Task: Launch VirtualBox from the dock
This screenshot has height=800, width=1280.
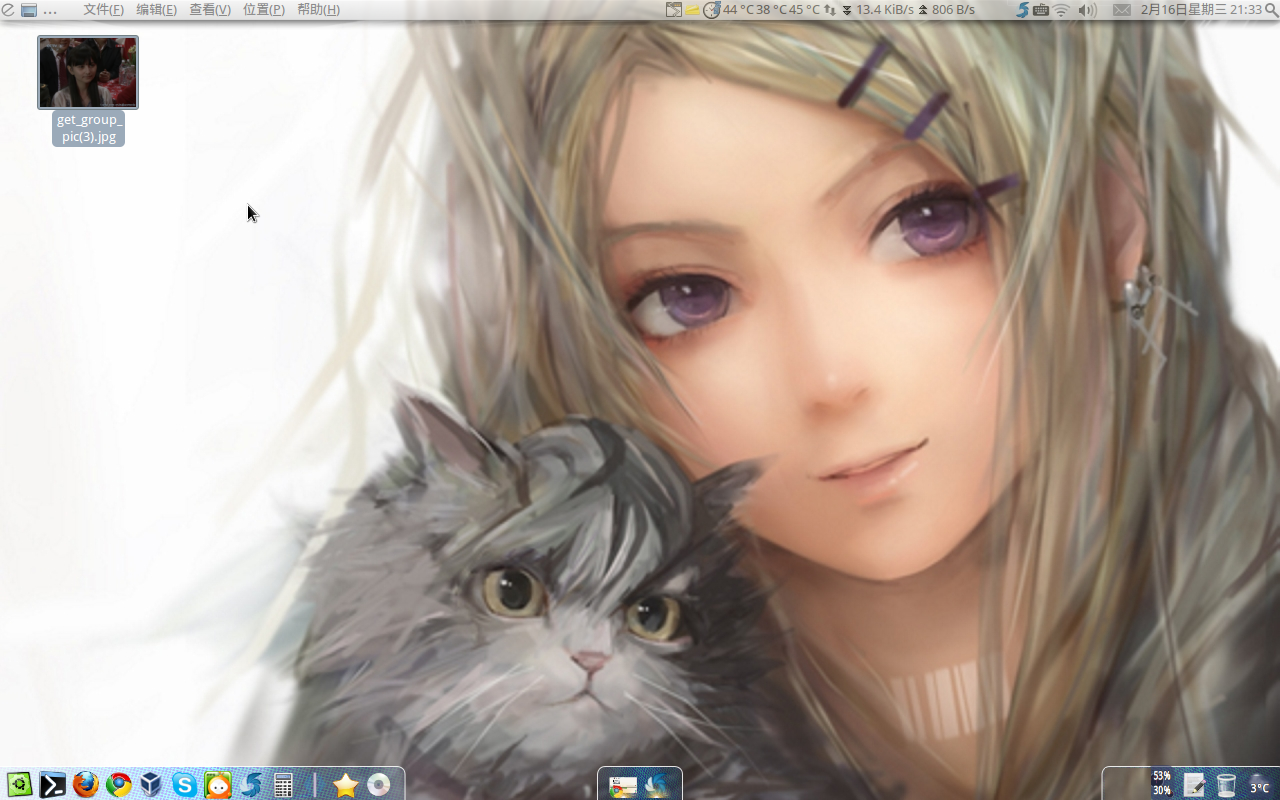Action: pyautogui.click(x=151, y=785)
